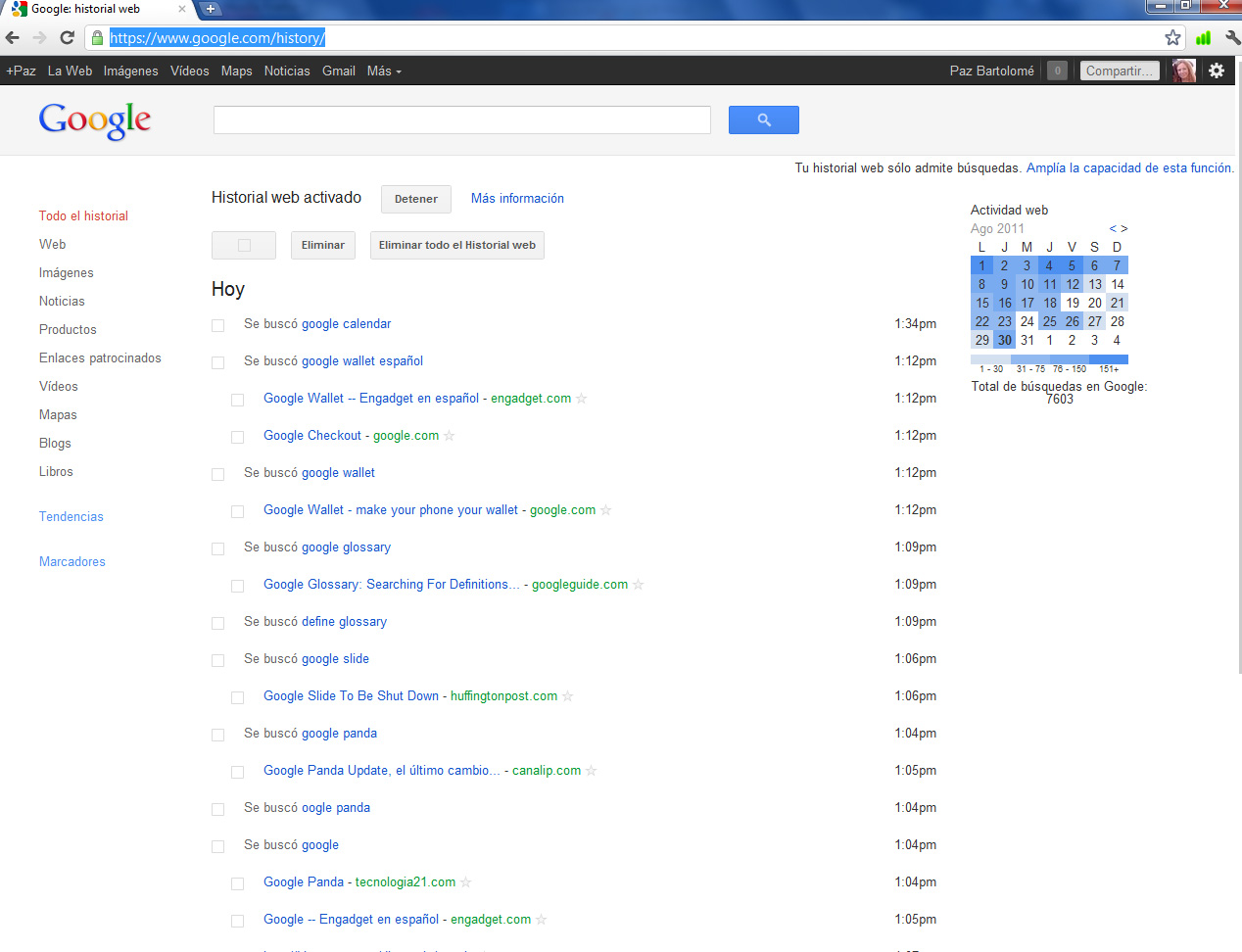Go to previous month in activity calendar
Image resolution: width=1242 pixels, height=952 pixels.
click(1113, 229)
